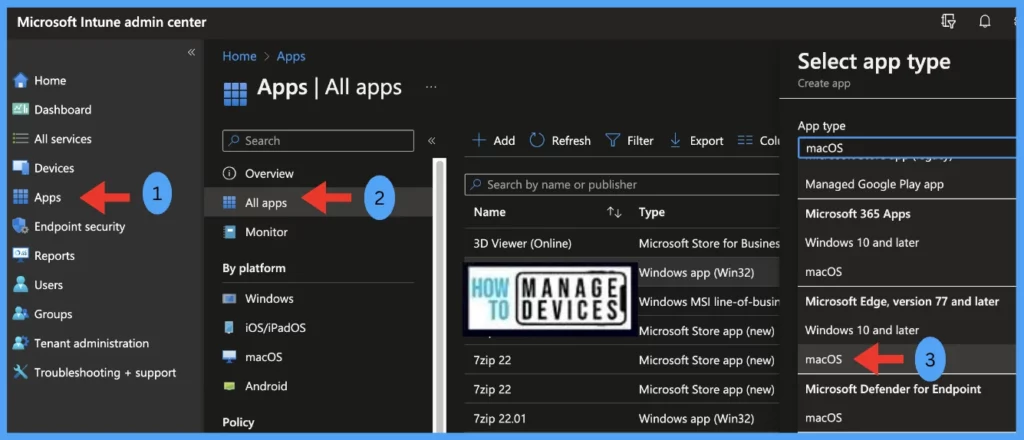
Task: Collapse the Apps submenu pane chevron
Action: [x=431, y=140]
